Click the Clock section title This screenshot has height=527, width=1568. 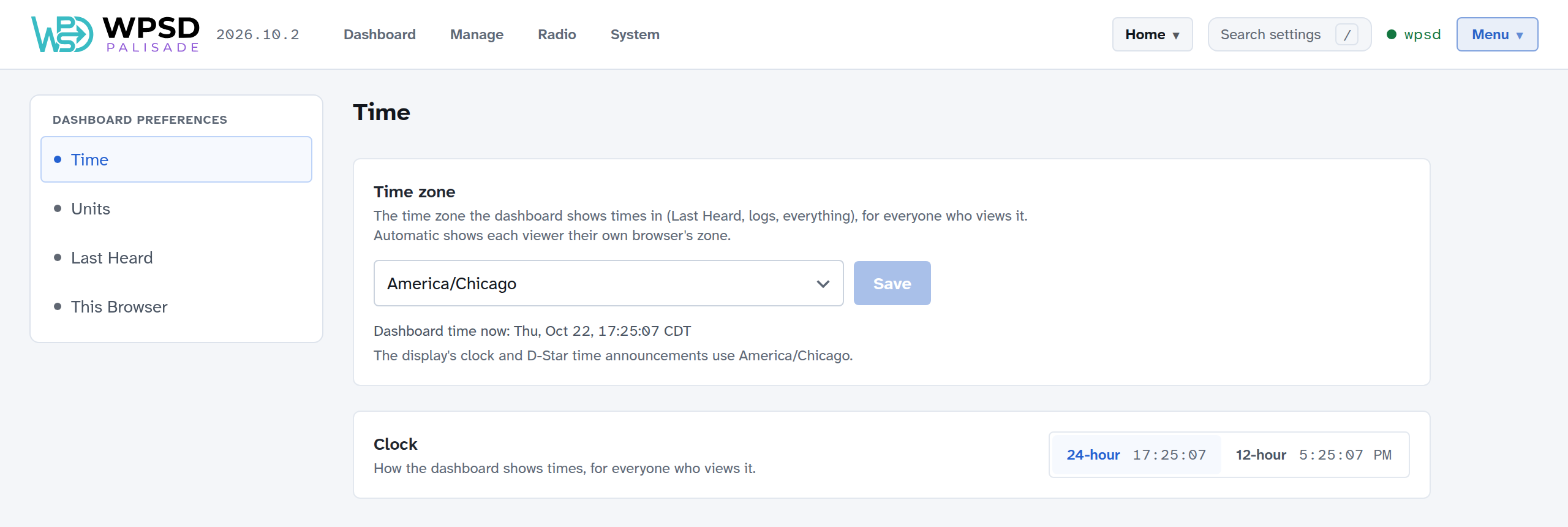tap(395, 444)
